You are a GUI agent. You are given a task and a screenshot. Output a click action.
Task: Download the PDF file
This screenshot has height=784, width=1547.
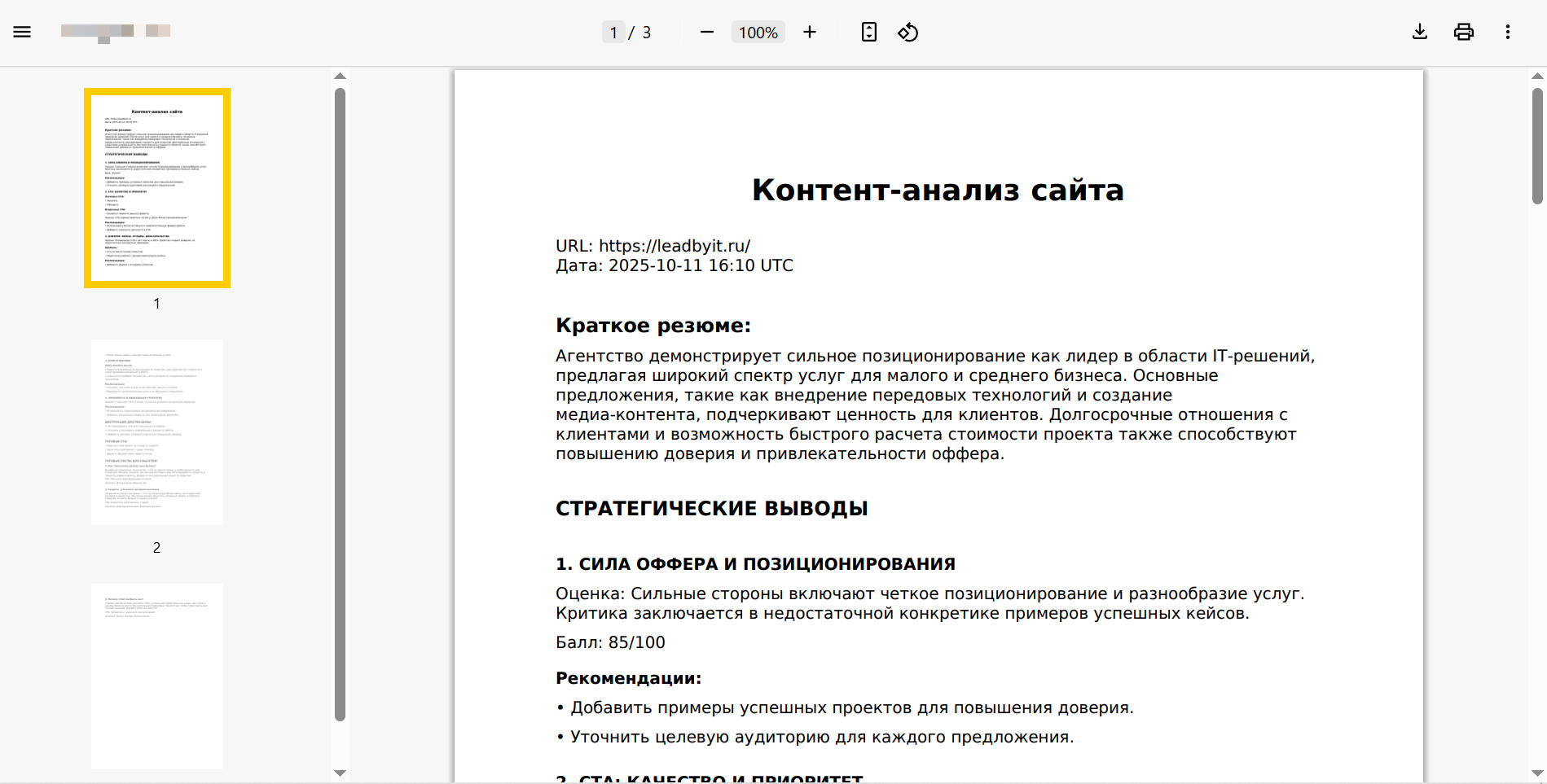1420,32
